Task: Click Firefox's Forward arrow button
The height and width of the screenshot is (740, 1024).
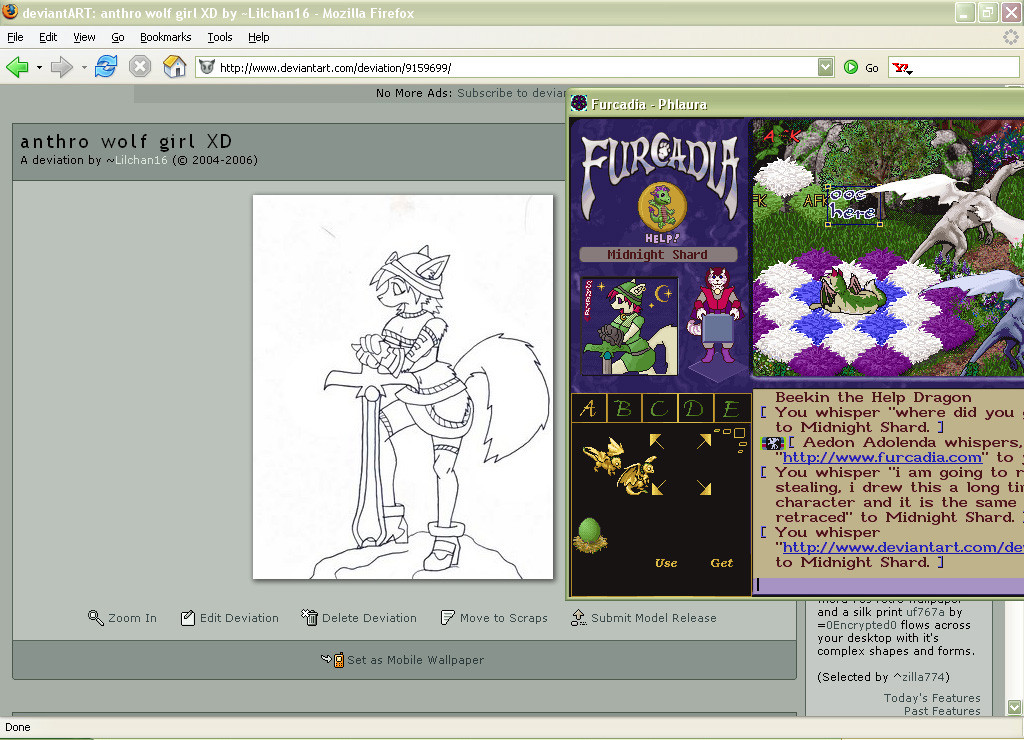Action: coord(61,67)
